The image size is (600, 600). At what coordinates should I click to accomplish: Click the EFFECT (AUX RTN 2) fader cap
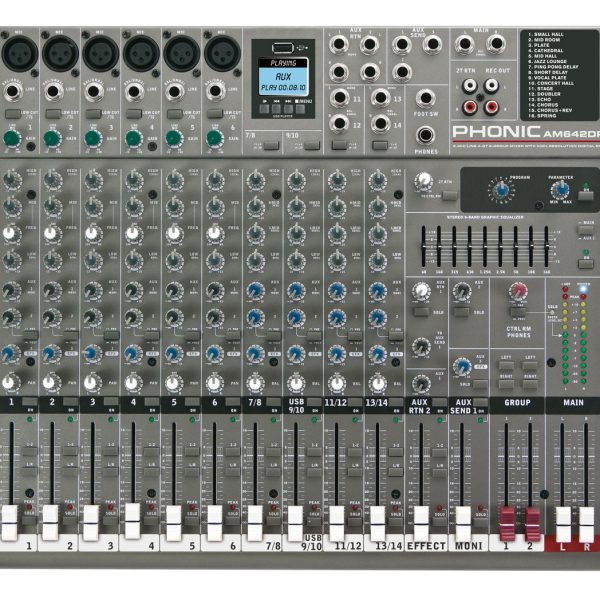pyautogui.click(x=421, y=524)
